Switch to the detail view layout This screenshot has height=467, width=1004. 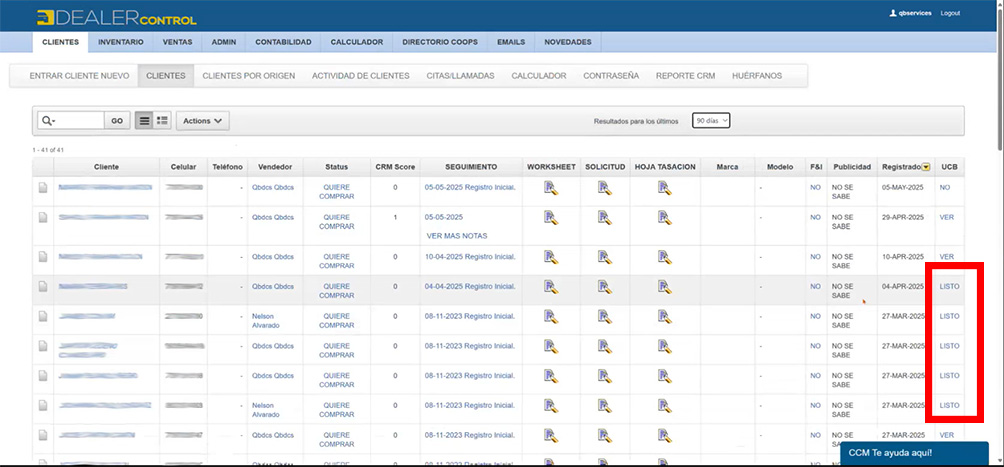[162, 120]
